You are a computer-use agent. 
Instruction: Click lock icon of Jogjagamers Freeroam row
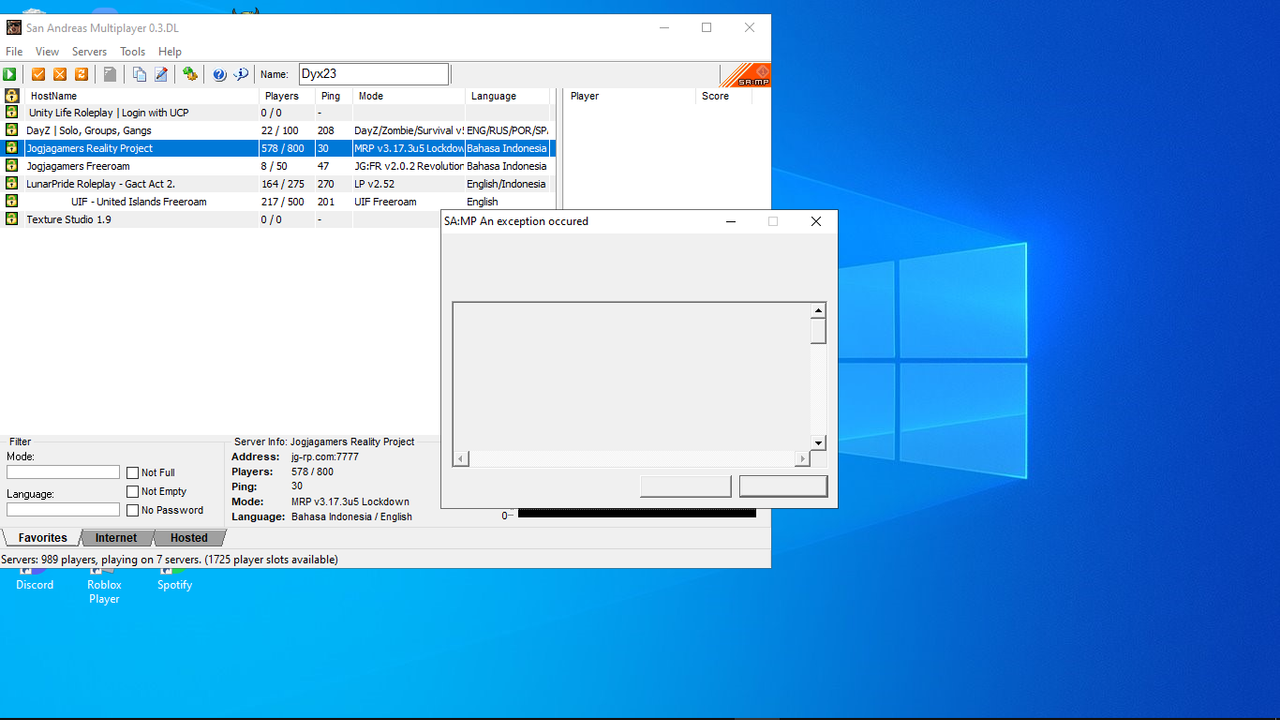pos(12,166)
